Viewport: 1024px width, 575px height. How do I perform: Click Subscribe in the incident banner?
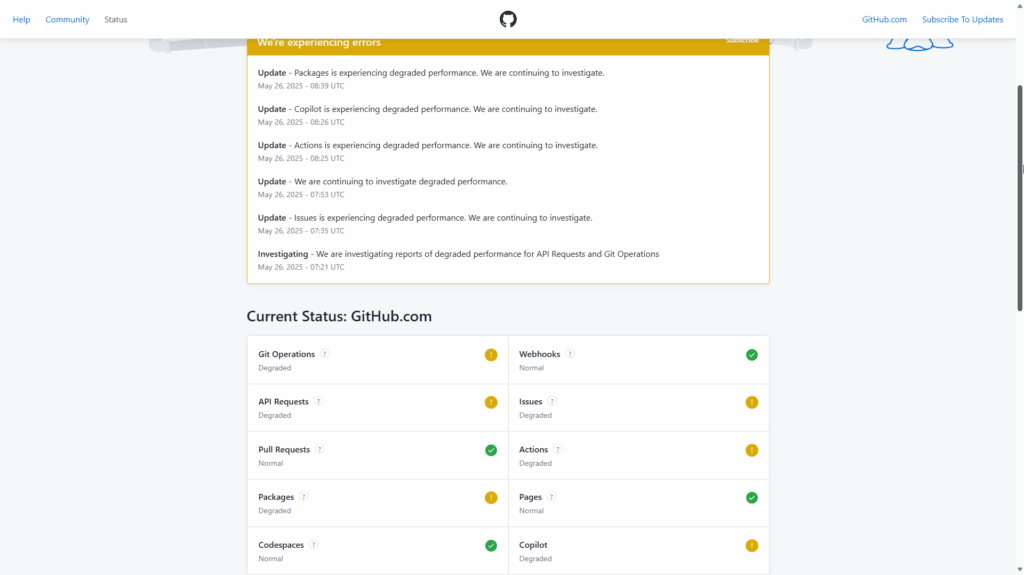pyautogui.click(x=742, y=41)
